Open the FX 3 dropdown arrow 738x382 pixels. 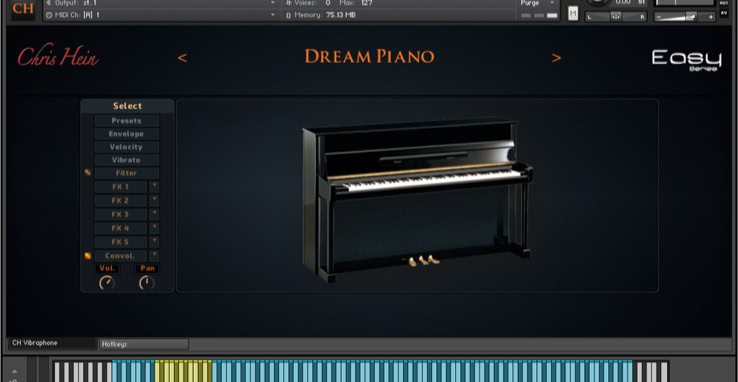(x=154, y=215)
